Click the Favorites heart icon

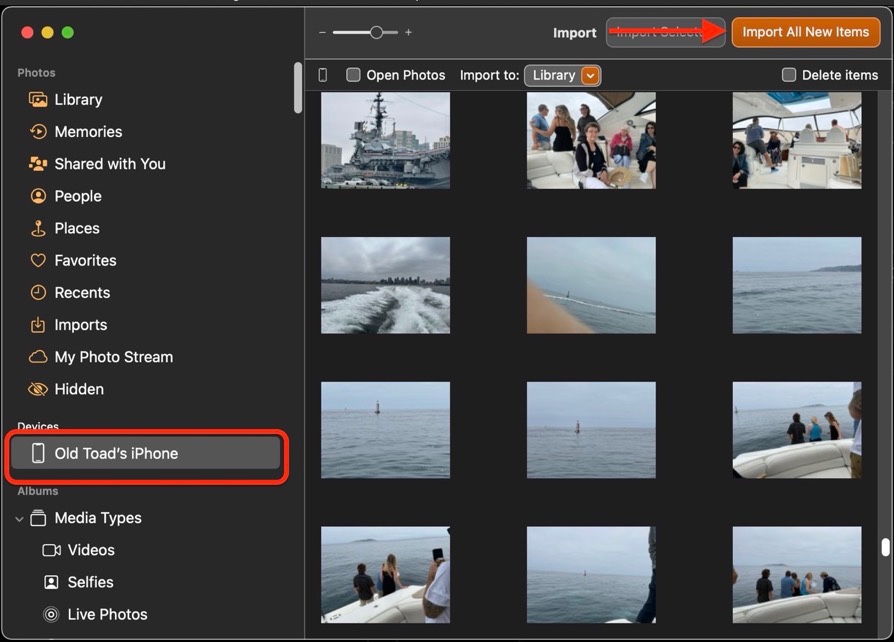(x=38, y=261)
